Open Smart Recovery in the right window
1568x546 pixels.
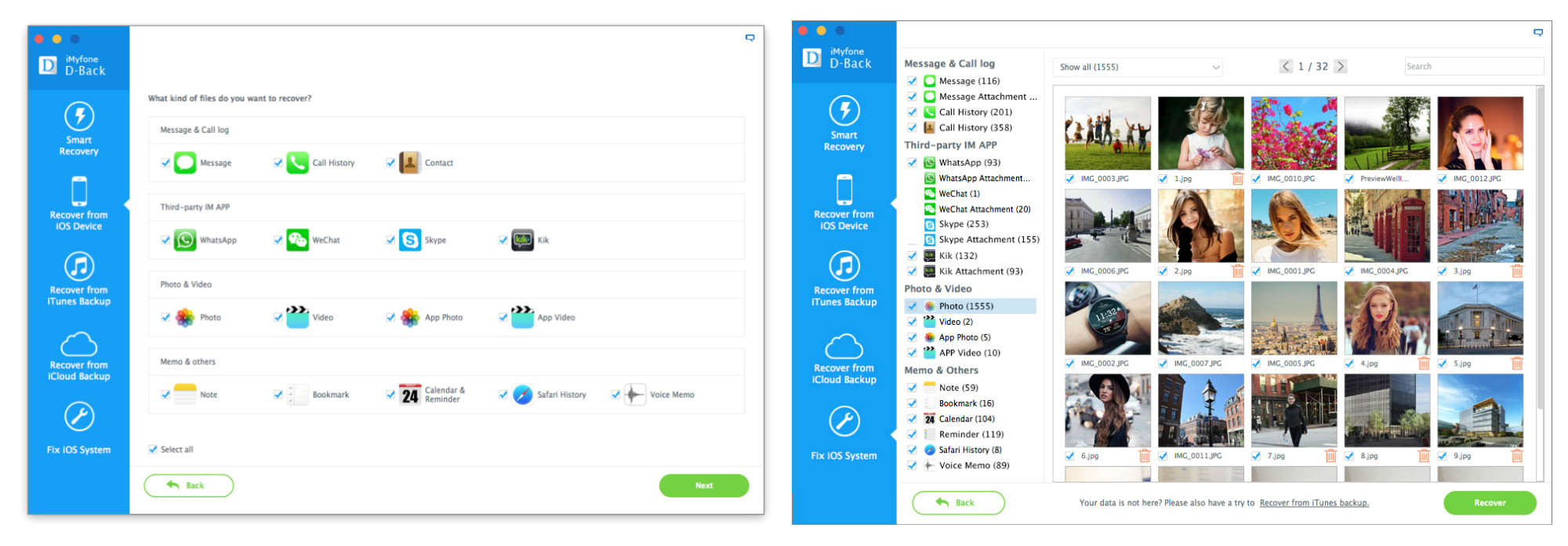[844, 124]
